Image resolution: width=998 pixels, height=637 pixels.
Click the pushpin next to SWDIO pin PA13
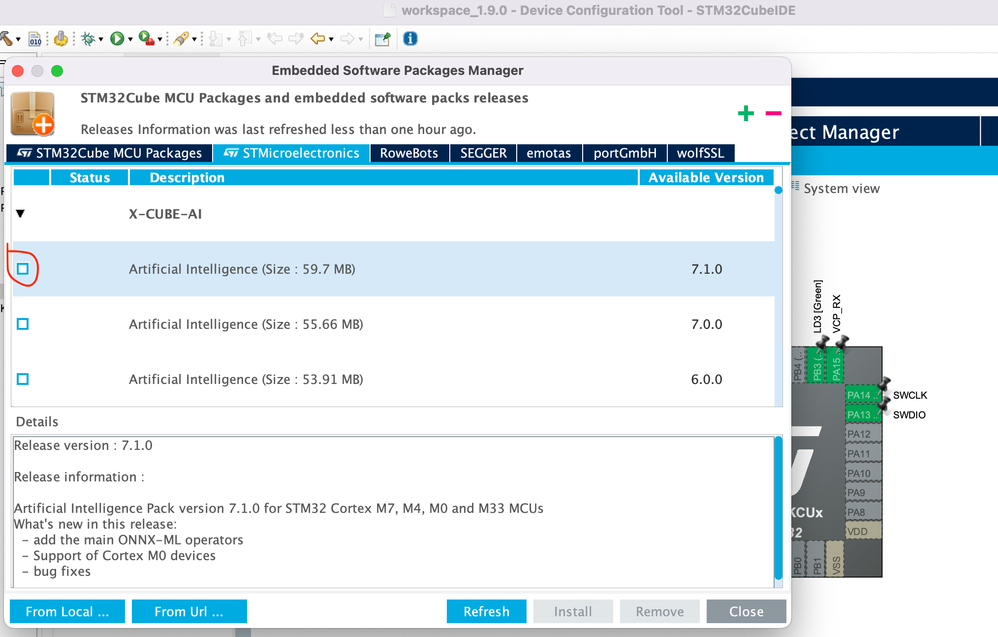884,403
